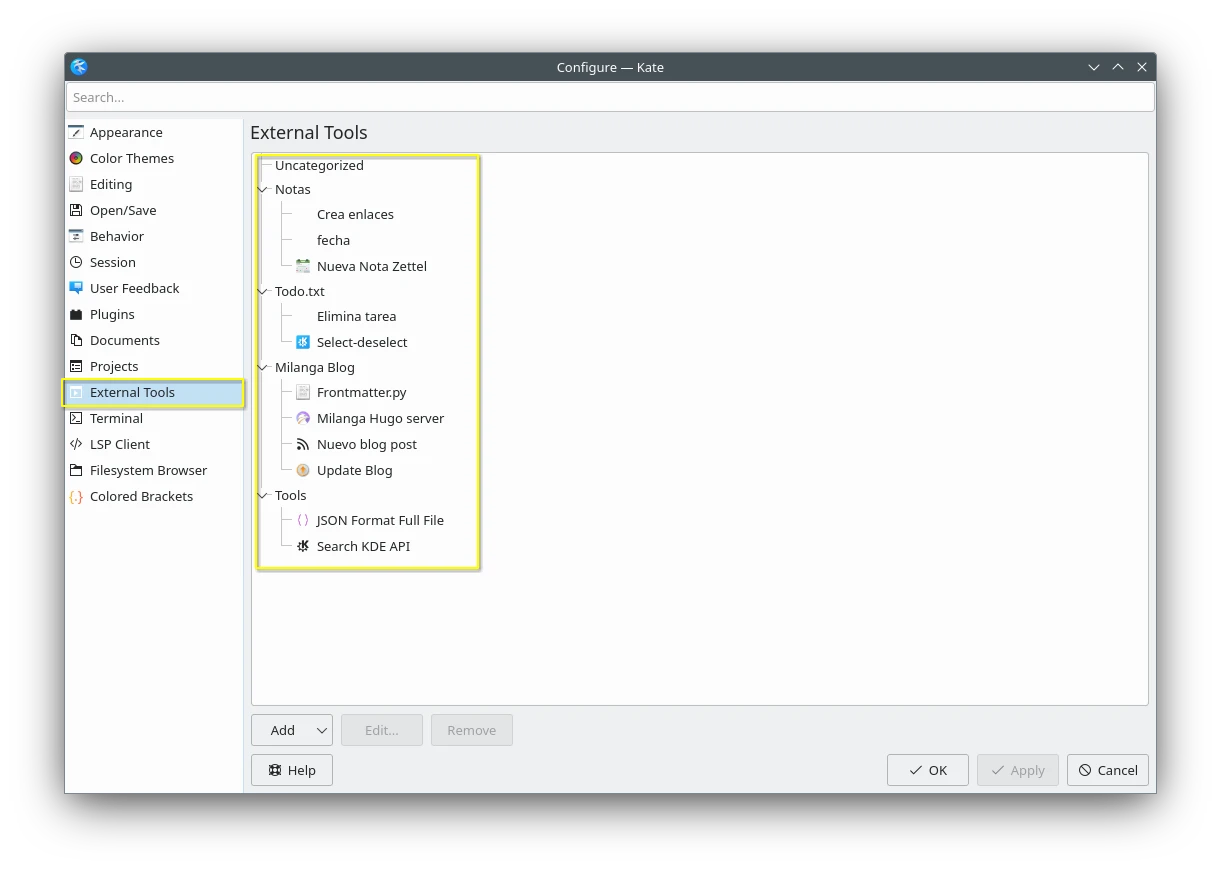This screenshot has width=1221, height=870.
Task: Select the Search KDE API tool icon
Action: pos(303,546)
